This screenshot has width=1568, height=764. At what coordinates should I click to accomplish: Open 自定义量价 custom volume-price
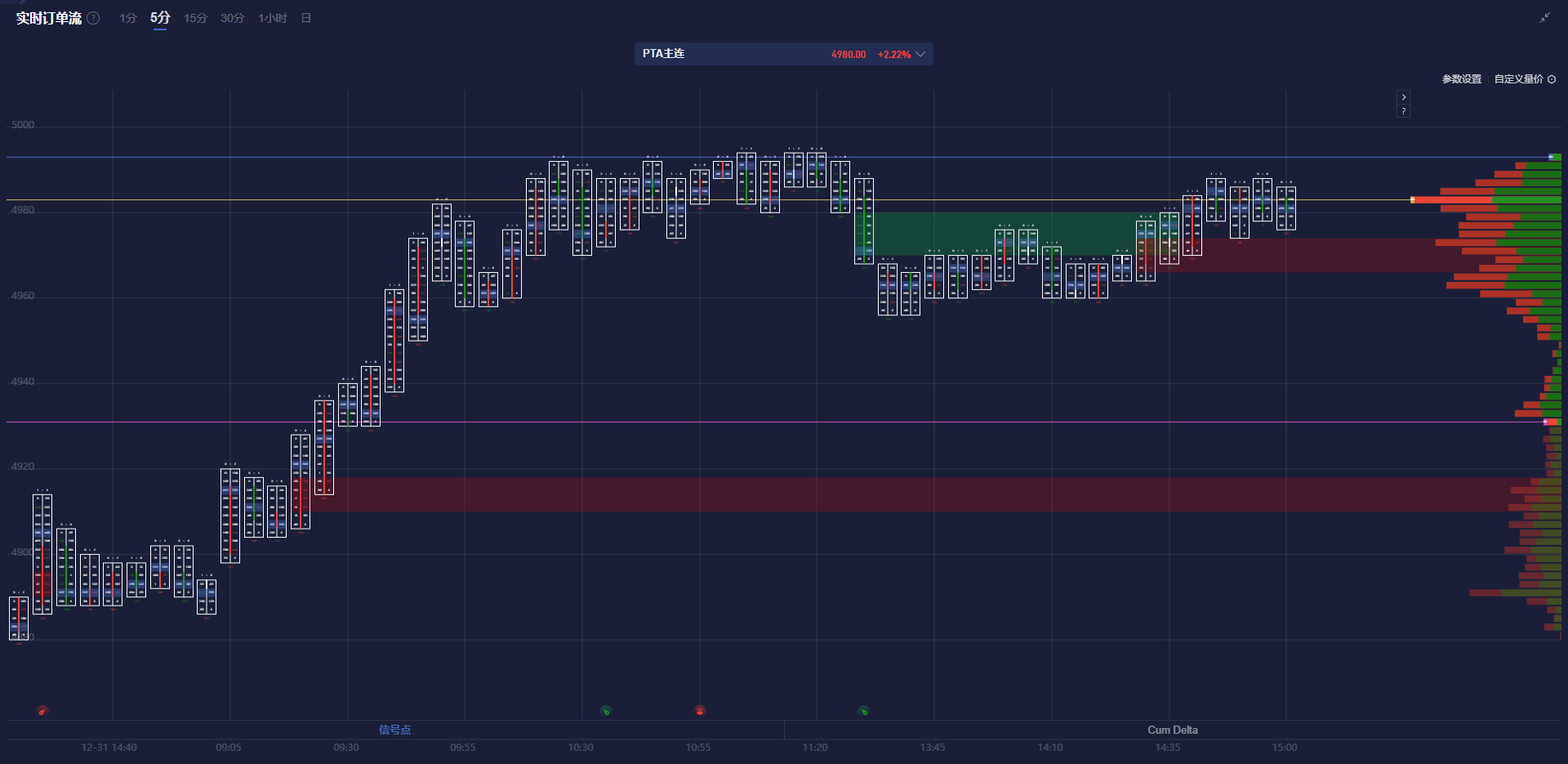pos(1519,79)
